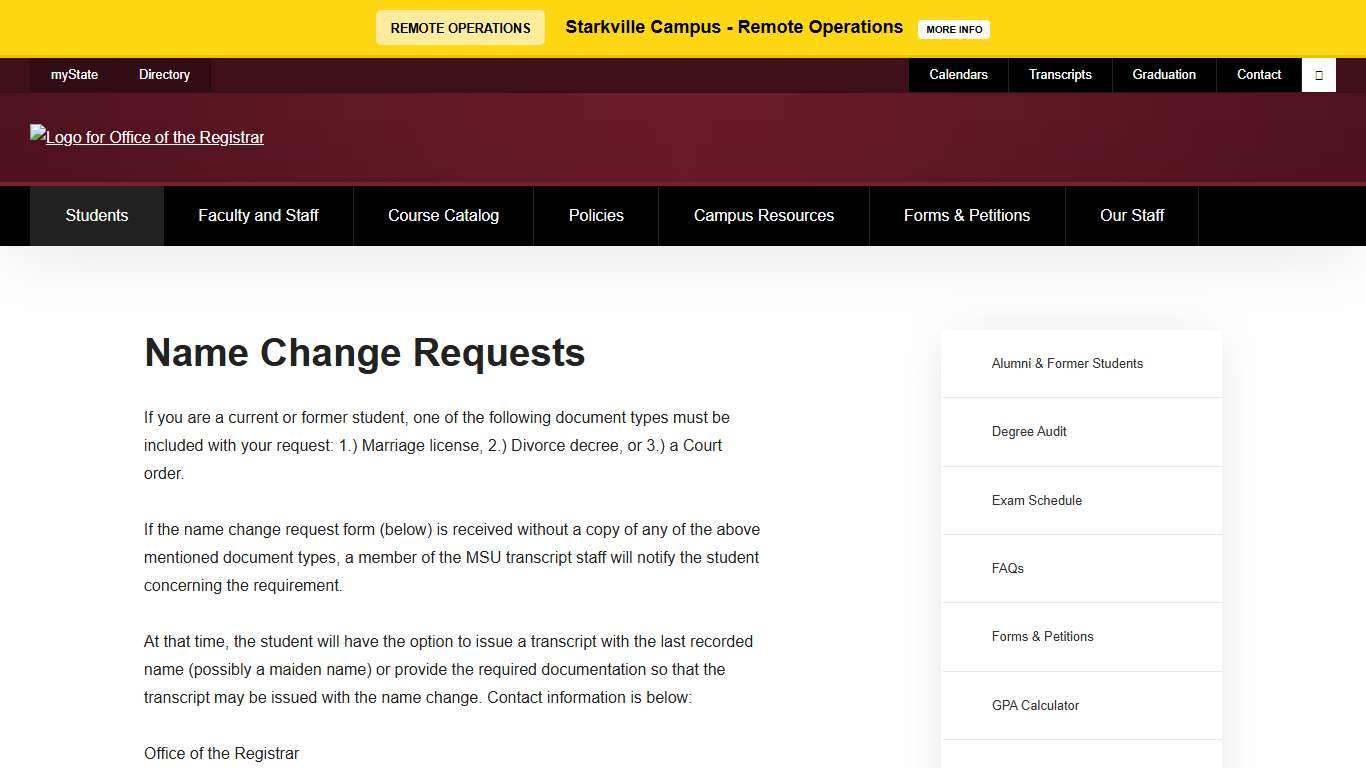Open the Policies section

tap(596, 215)
